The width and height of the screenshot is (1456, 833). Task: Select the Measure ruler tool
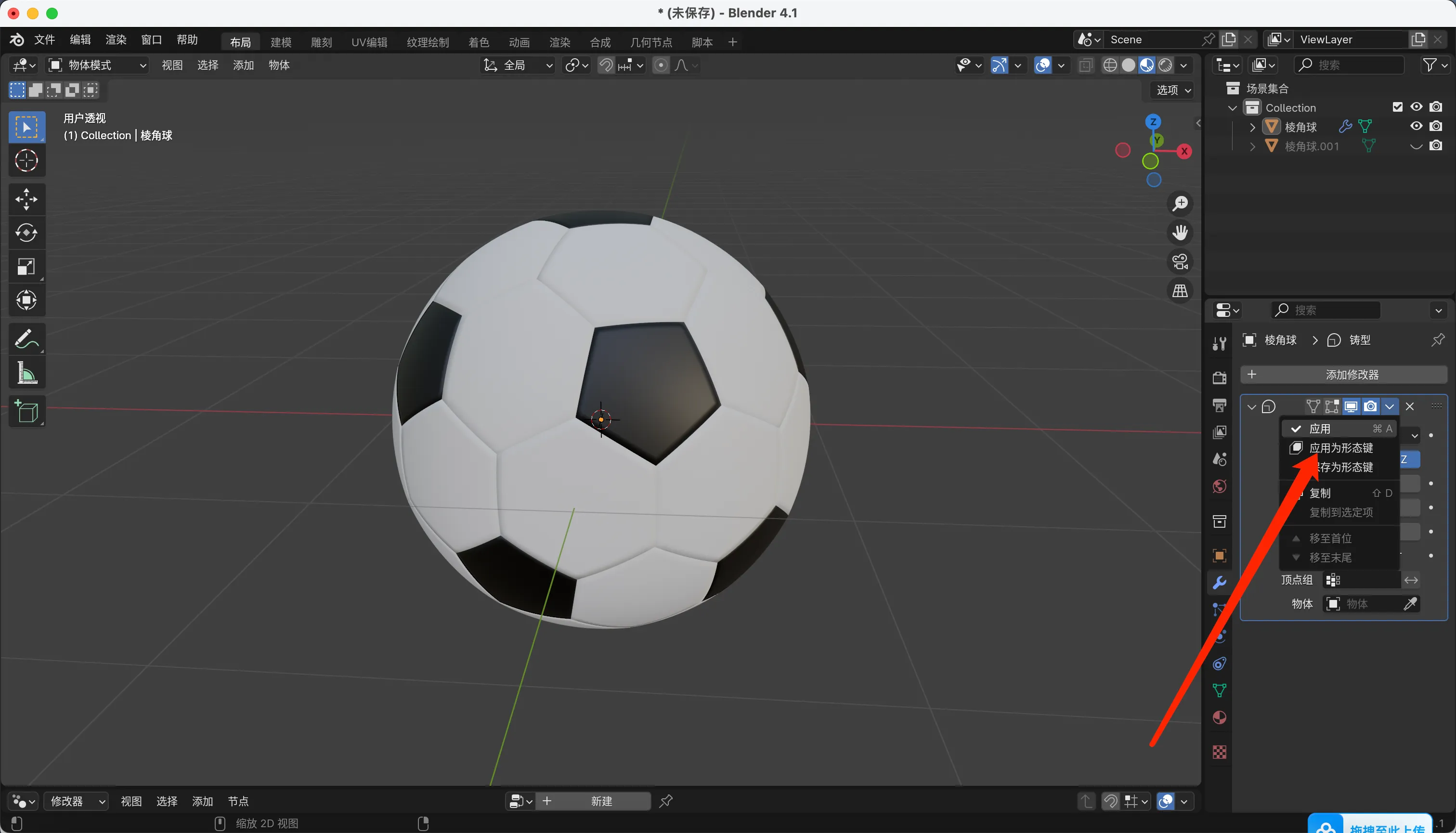pos(26,374)
